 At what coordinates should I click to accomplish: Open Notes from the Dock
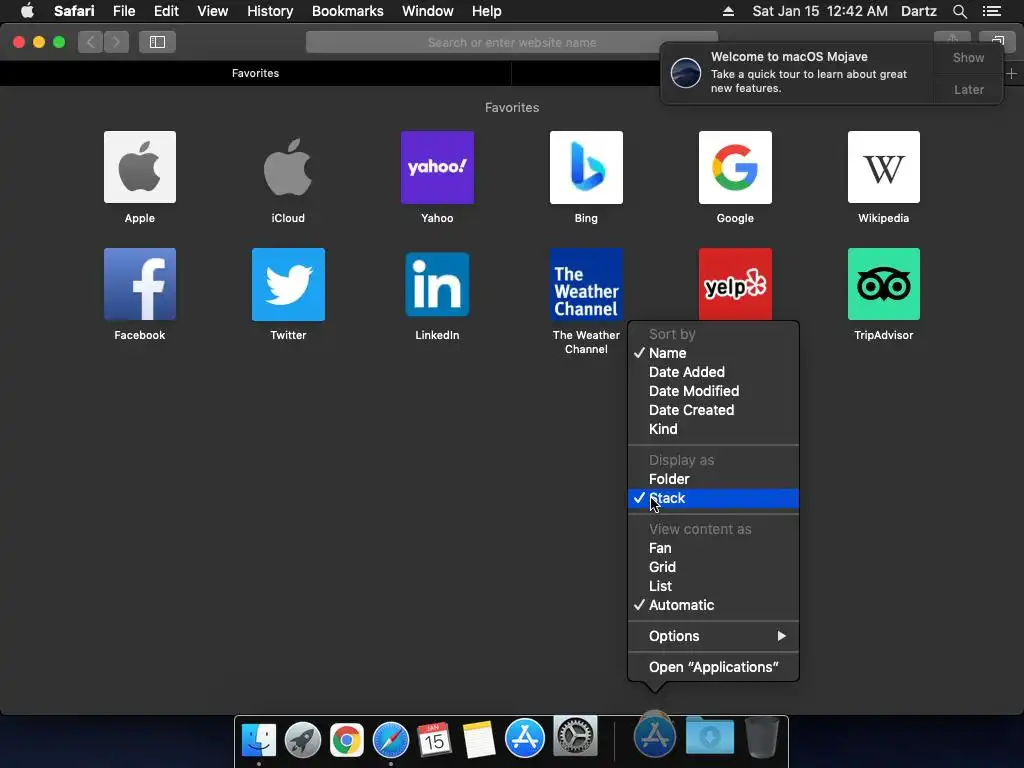[479, 740]
